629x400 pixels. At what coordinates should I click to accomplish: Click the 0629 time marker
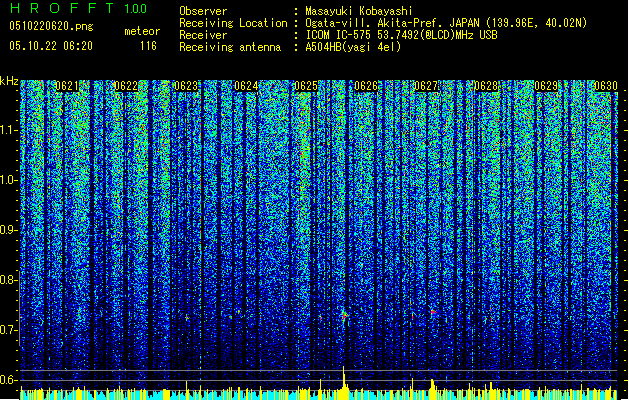tap(546, 86)
